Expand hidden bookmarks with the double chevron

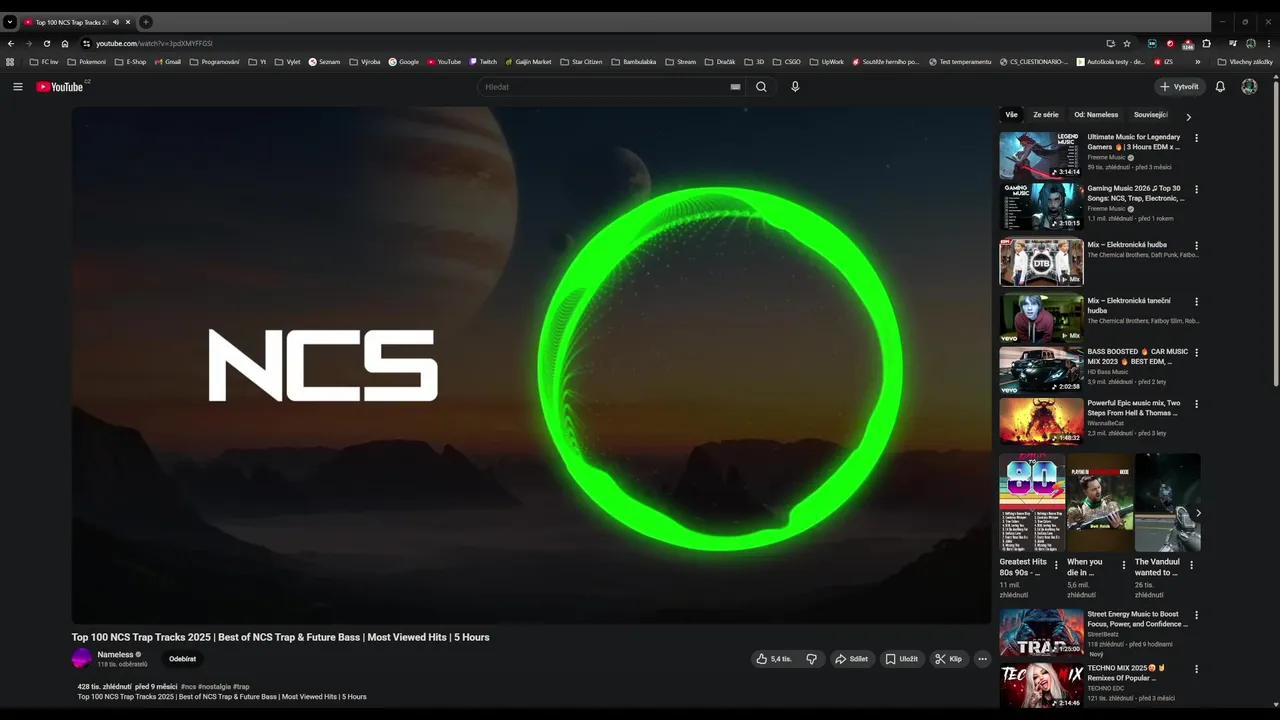1198,62
